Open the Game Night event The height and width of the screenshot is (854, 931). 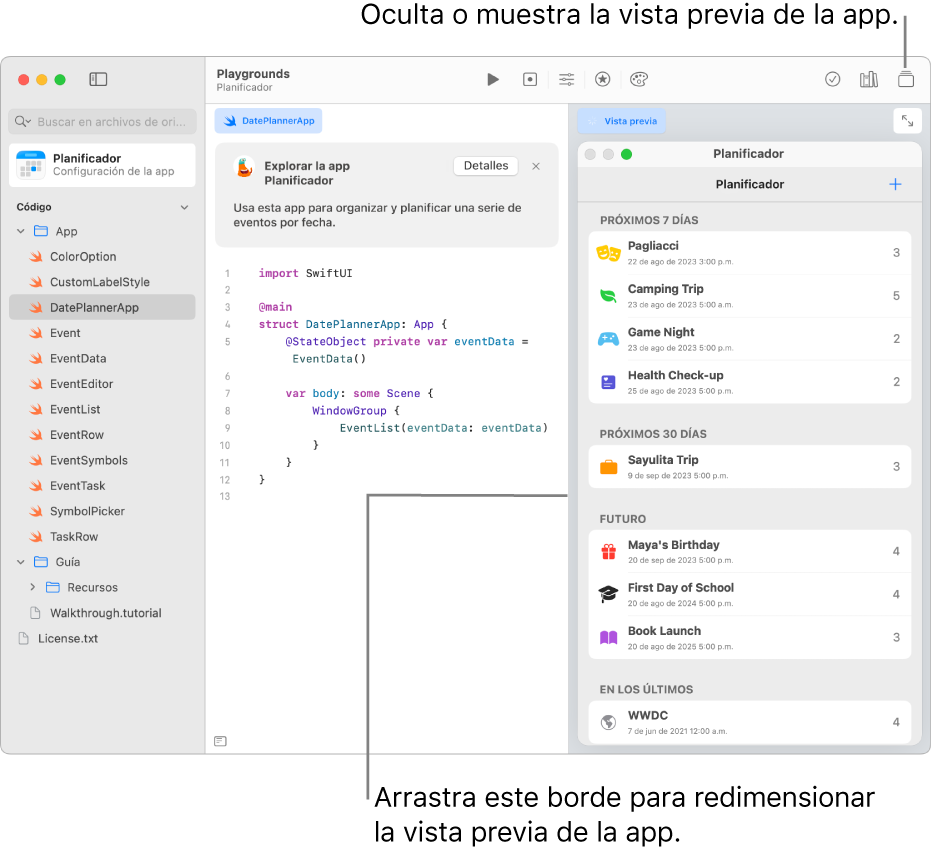click(749, 339)
